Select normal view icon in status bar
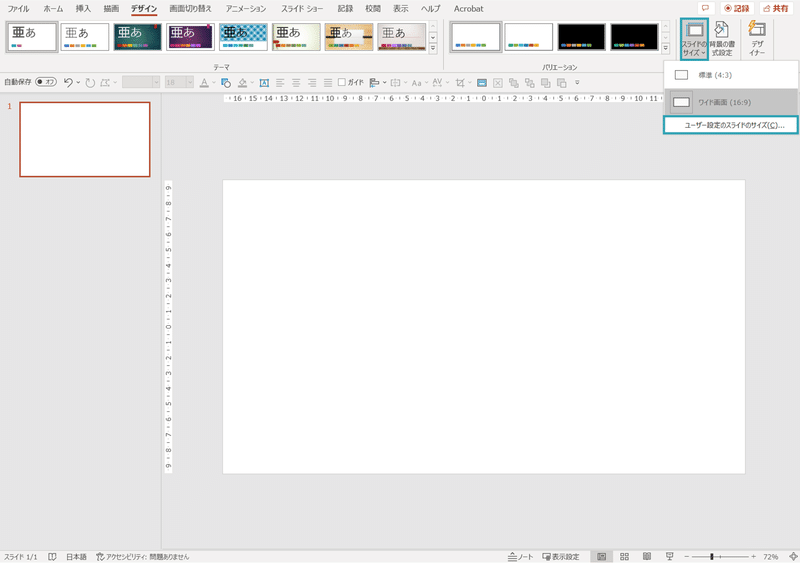The width and height of the screenshot is (800, 563). pyautogui.click(x=602, y=556)
